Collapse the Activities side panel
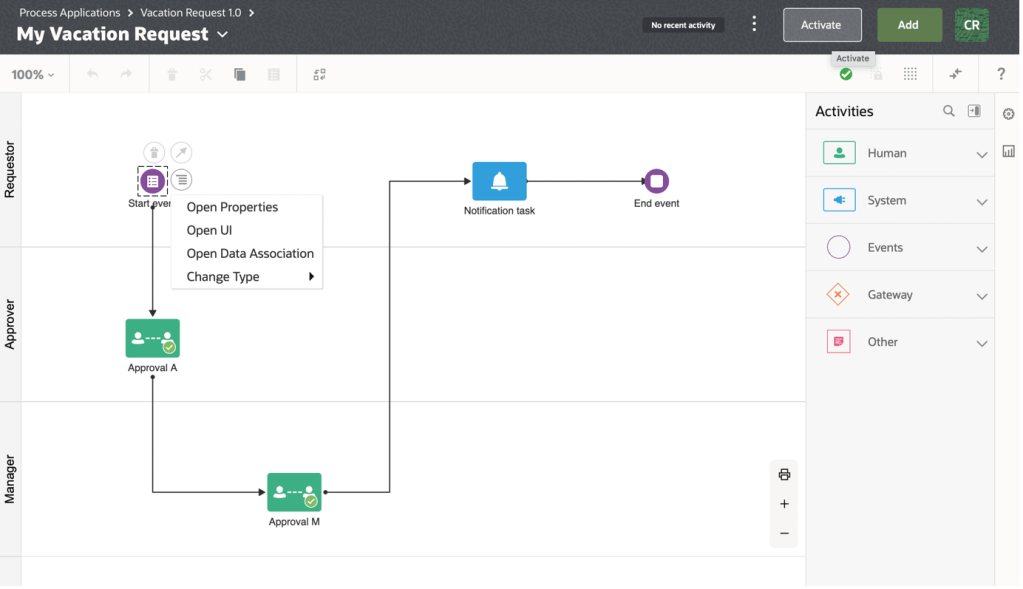The height and width of the screenshot is (589, 1023). coord(974,111)
